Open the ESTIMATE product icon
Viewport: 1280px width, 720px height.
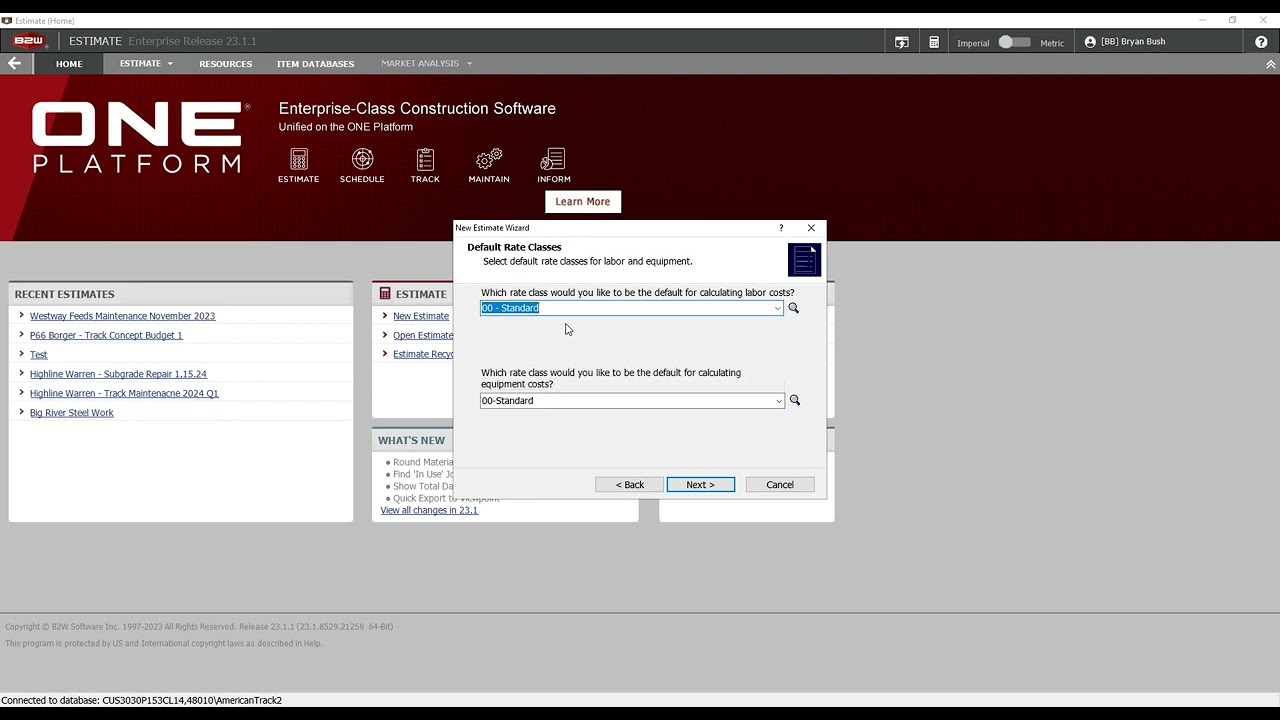tap(298, 166)
